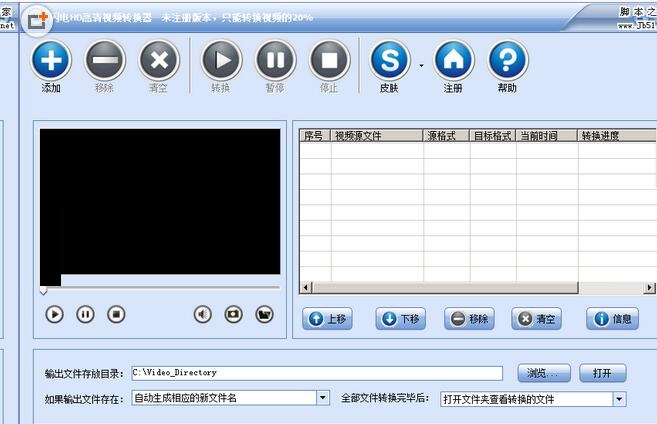The width and height of the screenshot is (657, 424).
Task: Click the Register (注册) home icon
Action: (454, 60)
